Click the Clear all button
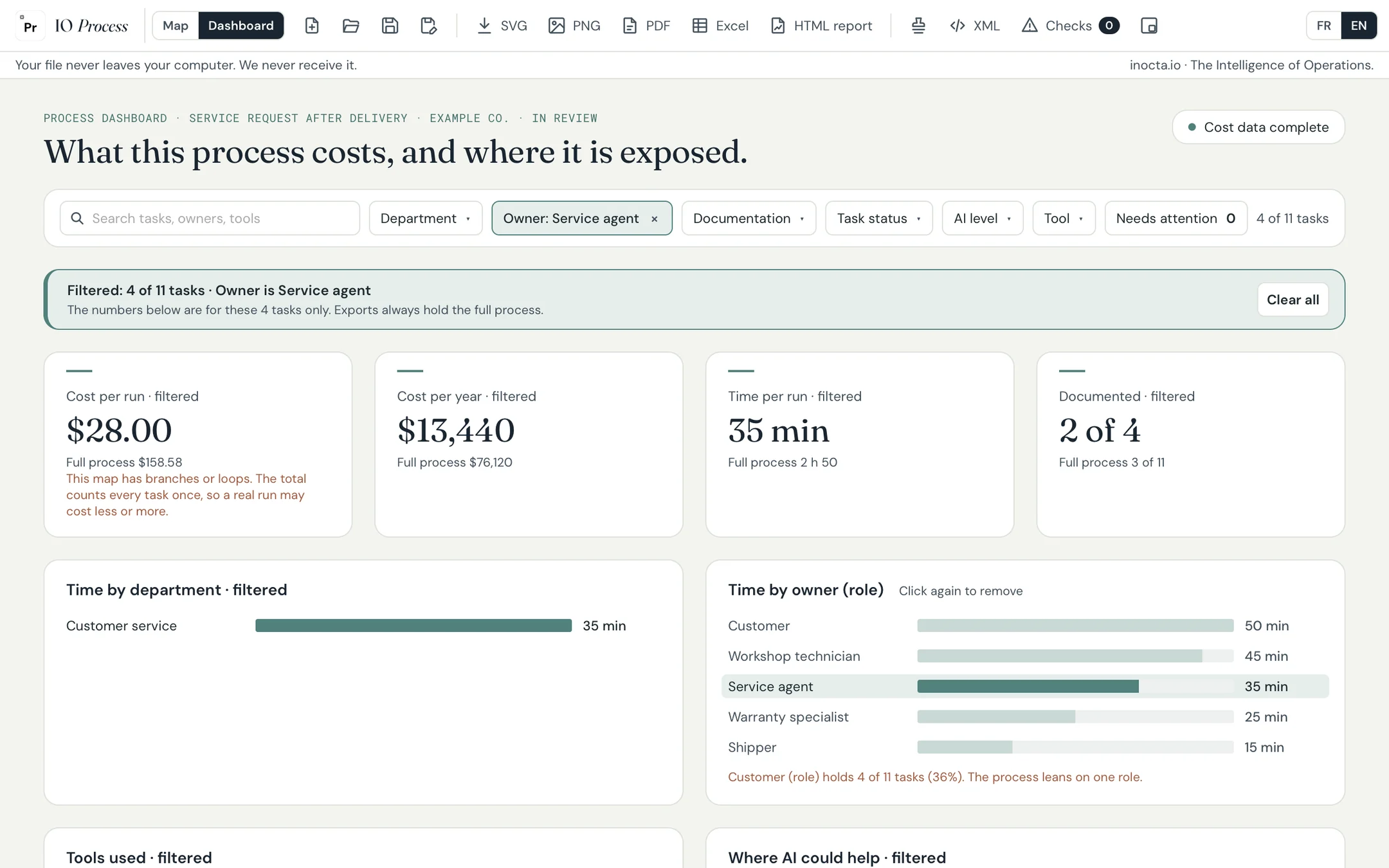1389x868 pixels. click(x=1293, y=300)
